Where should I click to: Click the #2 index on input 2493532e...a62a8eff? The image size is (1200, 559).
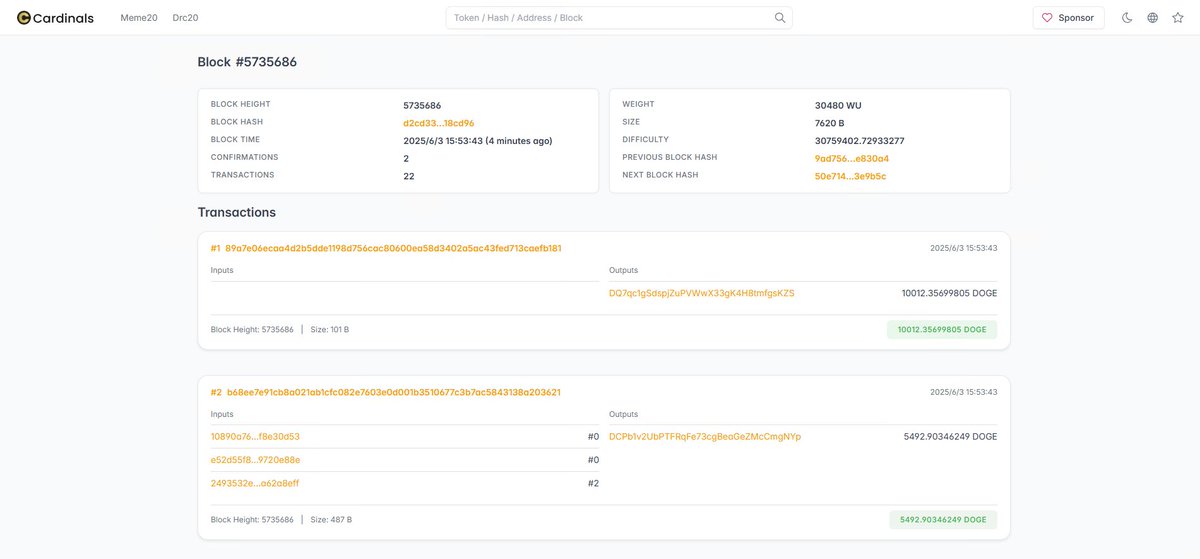[x=593, y=483]
